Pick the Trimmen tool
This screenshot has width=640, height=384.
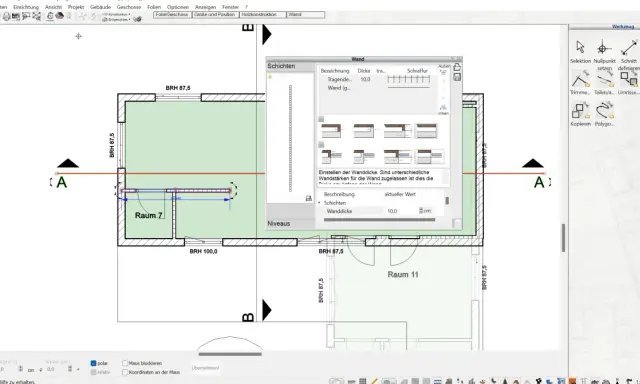pos(580,79)
